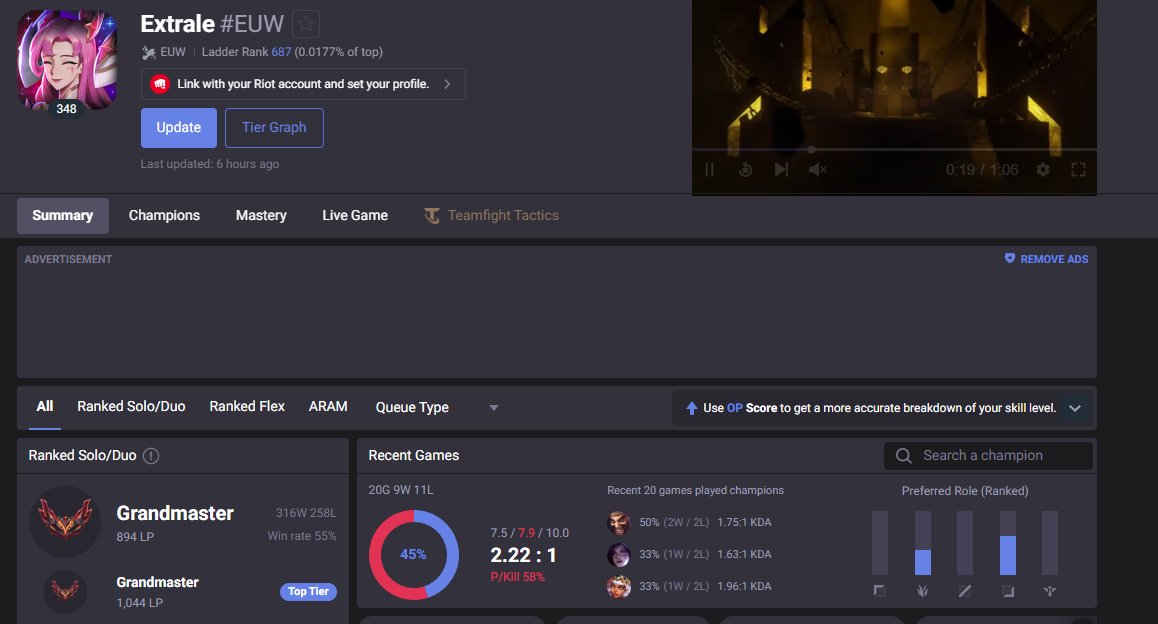Click the Update button
This screenshot has width=1158, height=624.
coord(178,127)
